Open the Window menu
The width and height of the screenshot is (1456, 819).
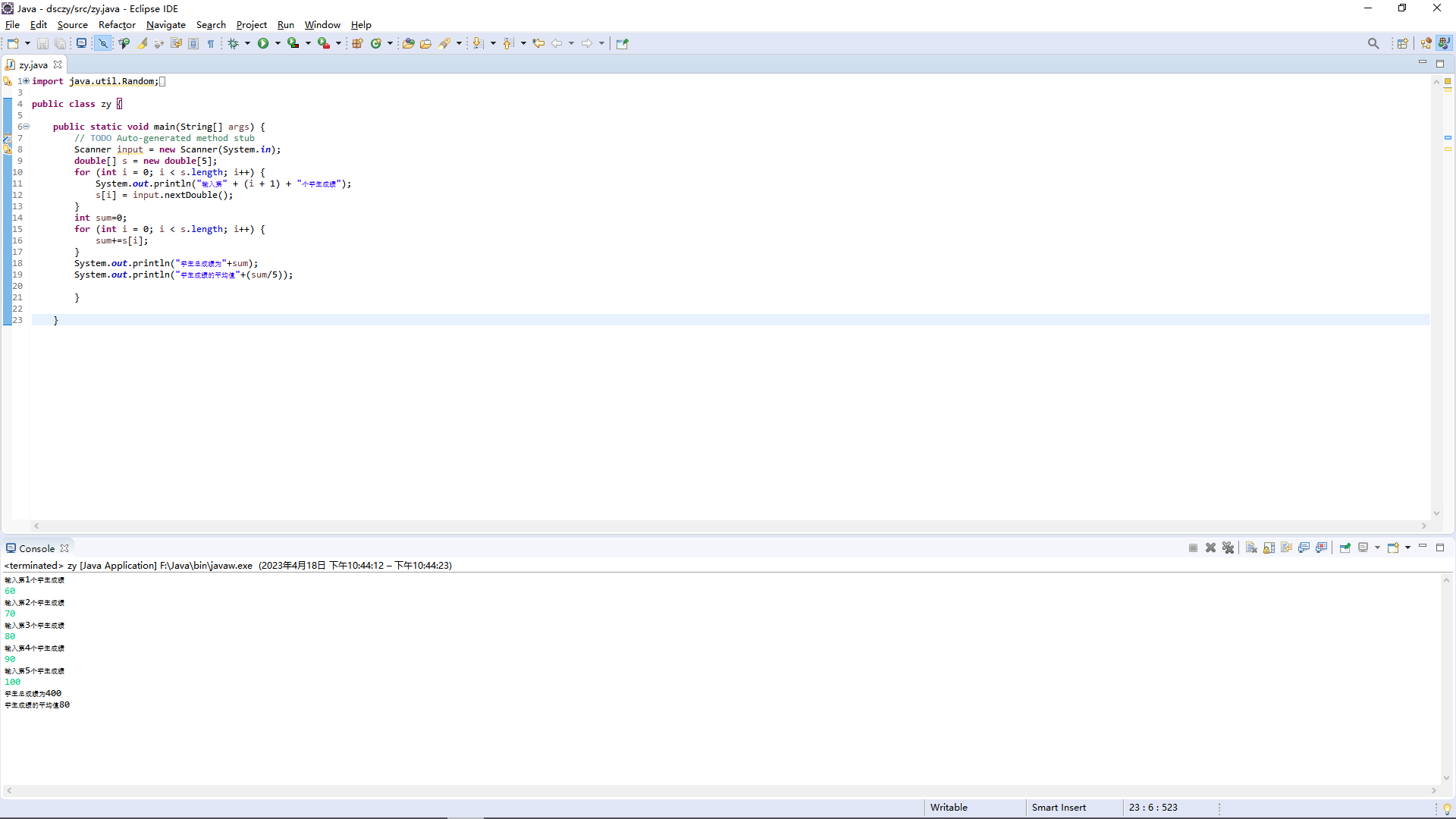pyautogui.click(x=322, y=25)
